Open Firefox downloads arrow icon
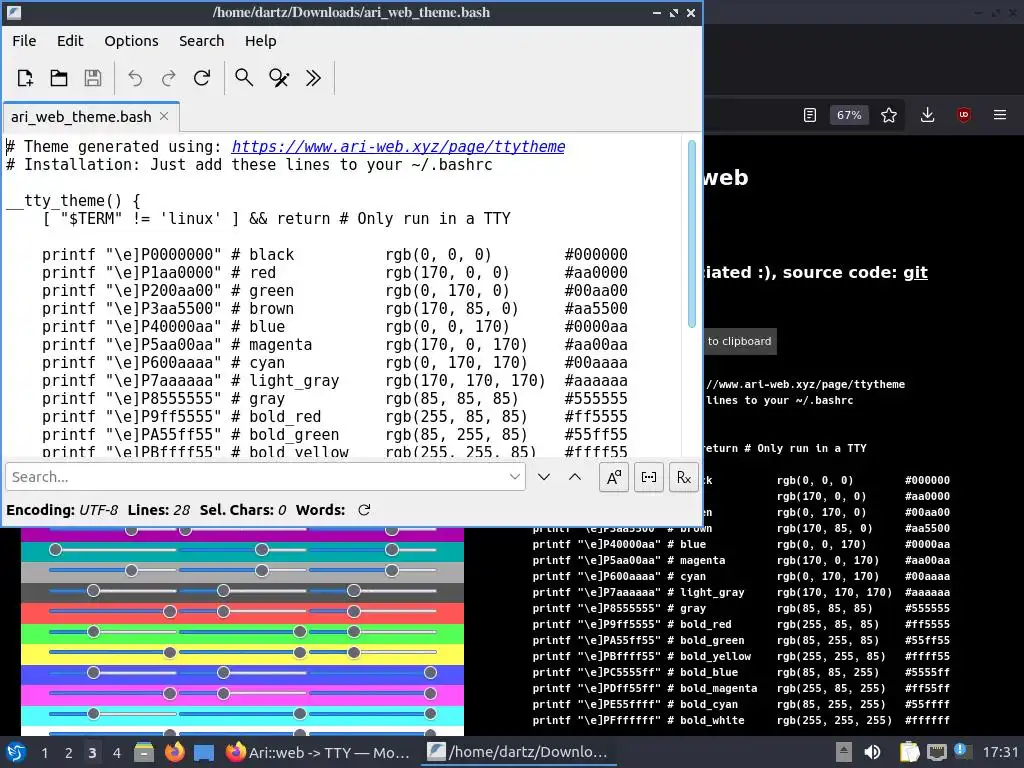The height and width of the screenshot is (768, 1024). pos(927,115)
